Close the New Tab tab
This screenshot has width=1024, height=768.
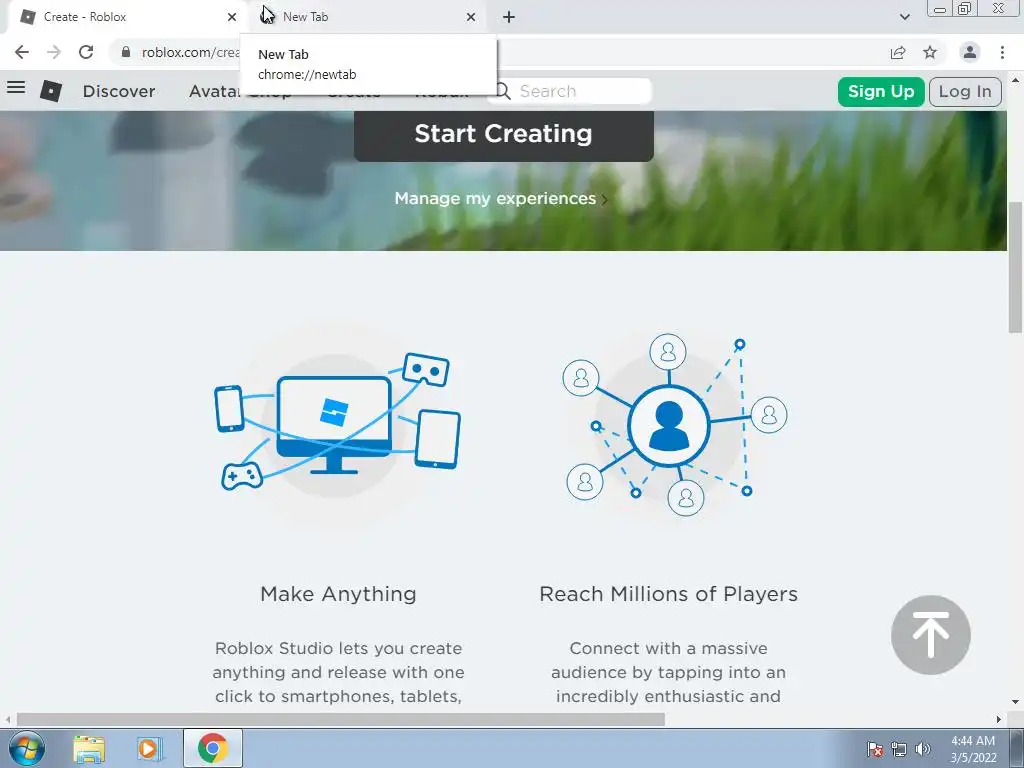(x=471, y=17)
